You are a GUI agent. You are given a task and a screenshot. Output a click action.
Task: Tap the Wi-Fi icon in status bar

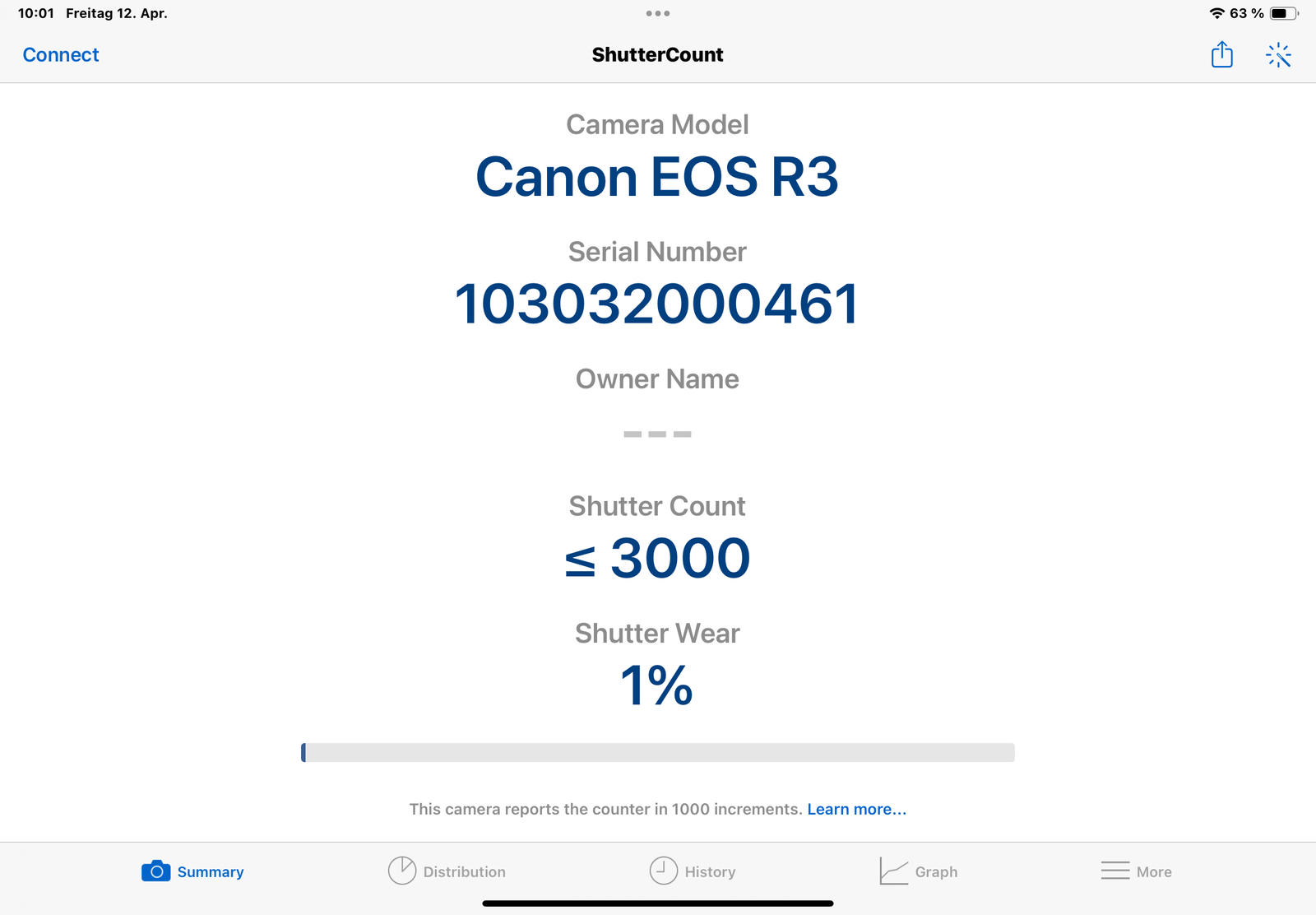coord(1216,13)
